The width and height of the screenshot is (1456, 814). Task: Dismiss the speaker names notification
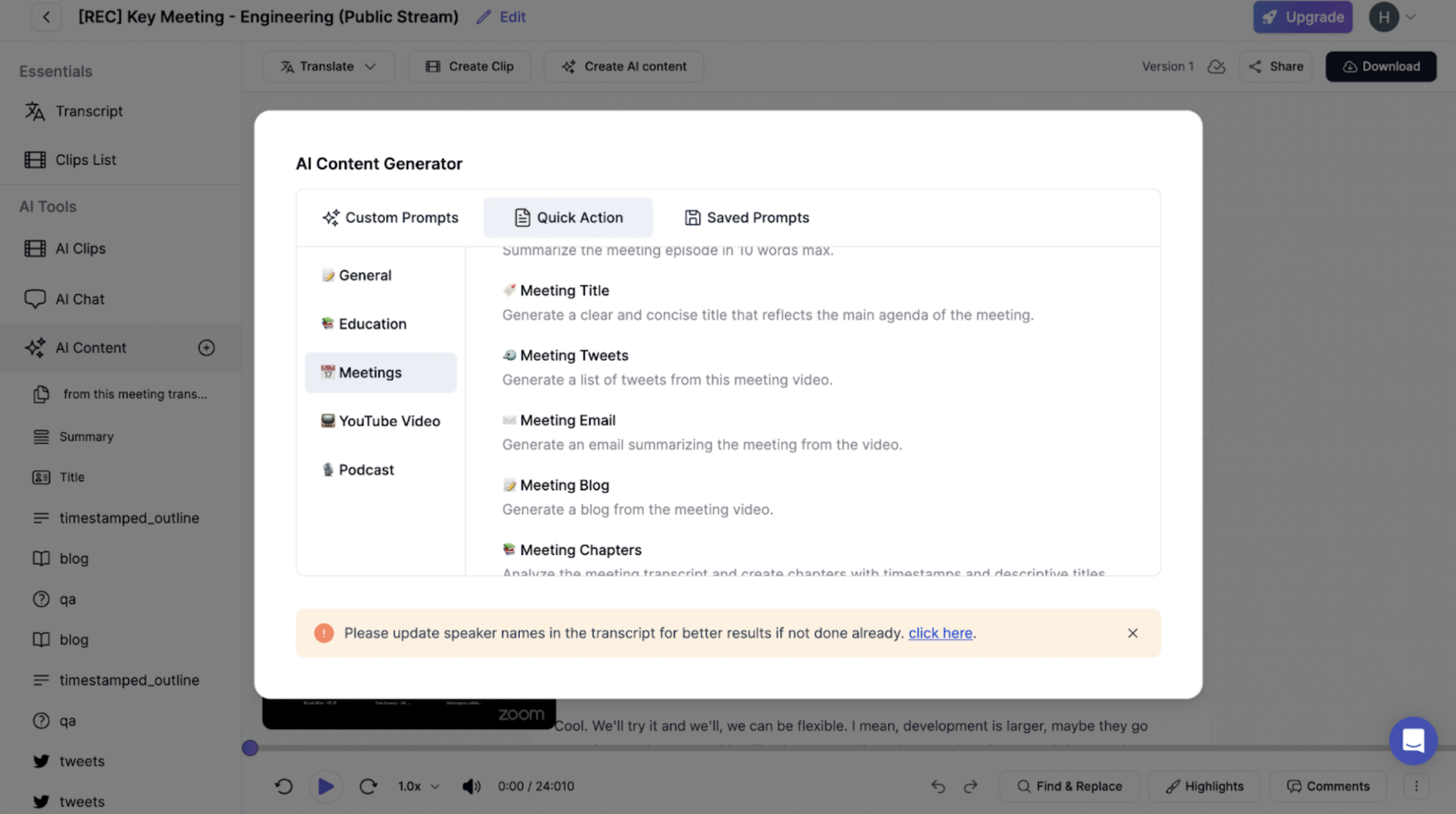1132,632
